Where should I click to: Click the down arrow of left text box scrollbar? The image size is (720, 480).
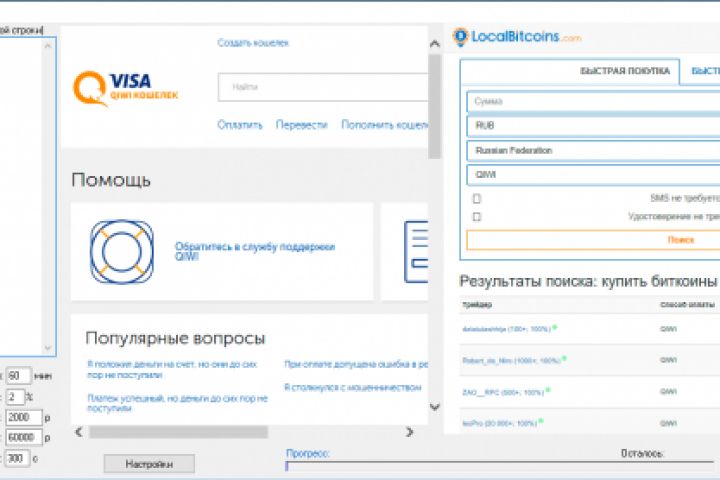48,348
